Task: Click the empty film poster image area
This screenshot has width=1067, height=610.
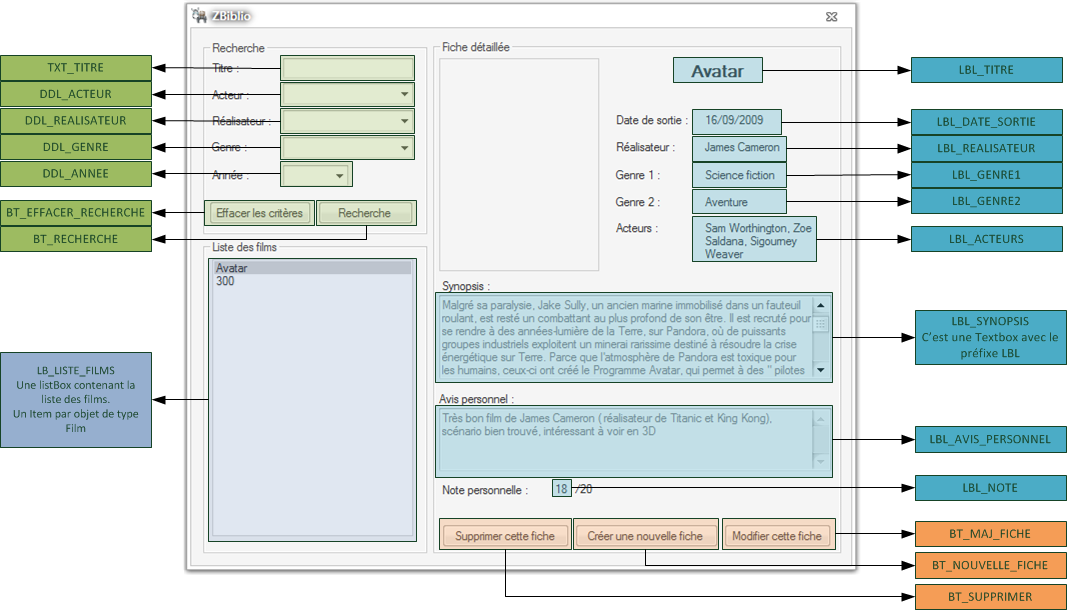Action: click(x=519, y=164)
